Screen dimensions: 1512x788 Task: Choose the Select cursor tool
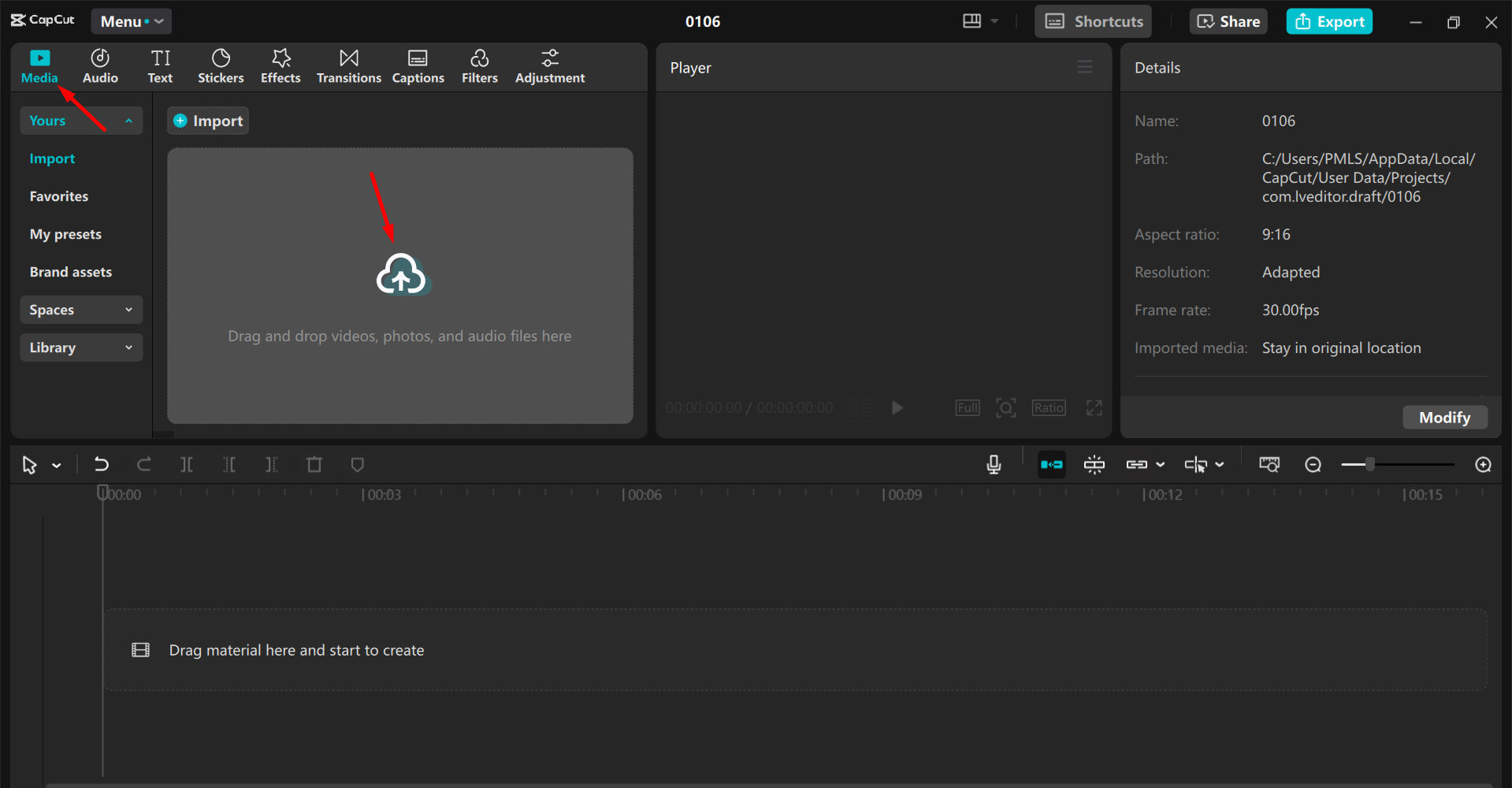(x=29, y=465)
